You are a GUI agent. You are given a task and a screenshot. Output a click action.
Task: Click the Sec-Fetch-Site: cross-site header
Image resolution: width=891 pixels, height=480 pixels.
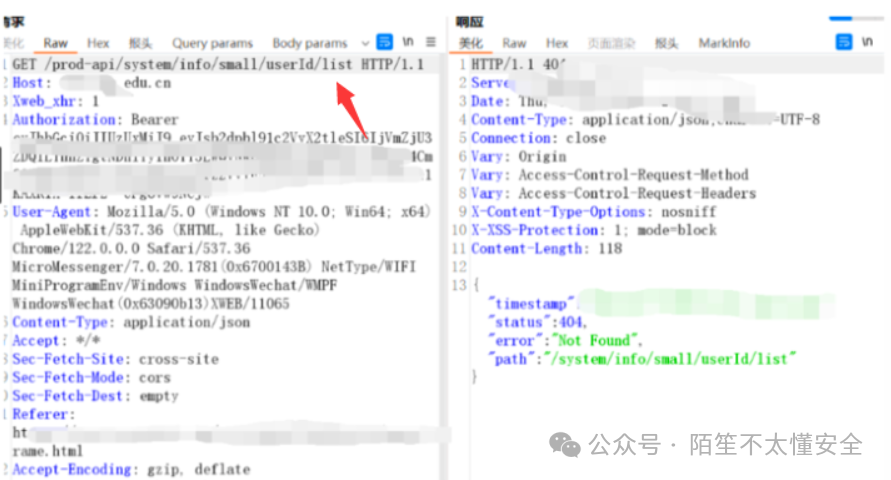click(x=115, y=359)
